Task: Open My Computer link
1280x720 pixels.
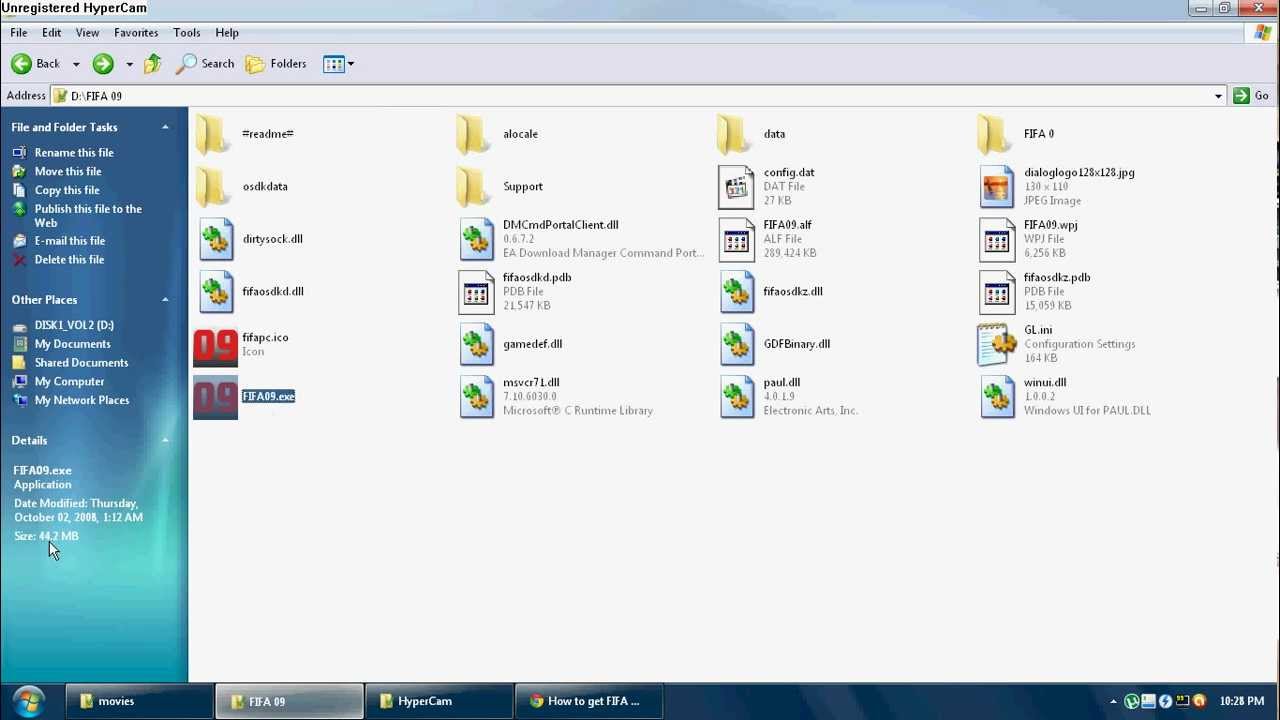Action: [x=69, y=382]
